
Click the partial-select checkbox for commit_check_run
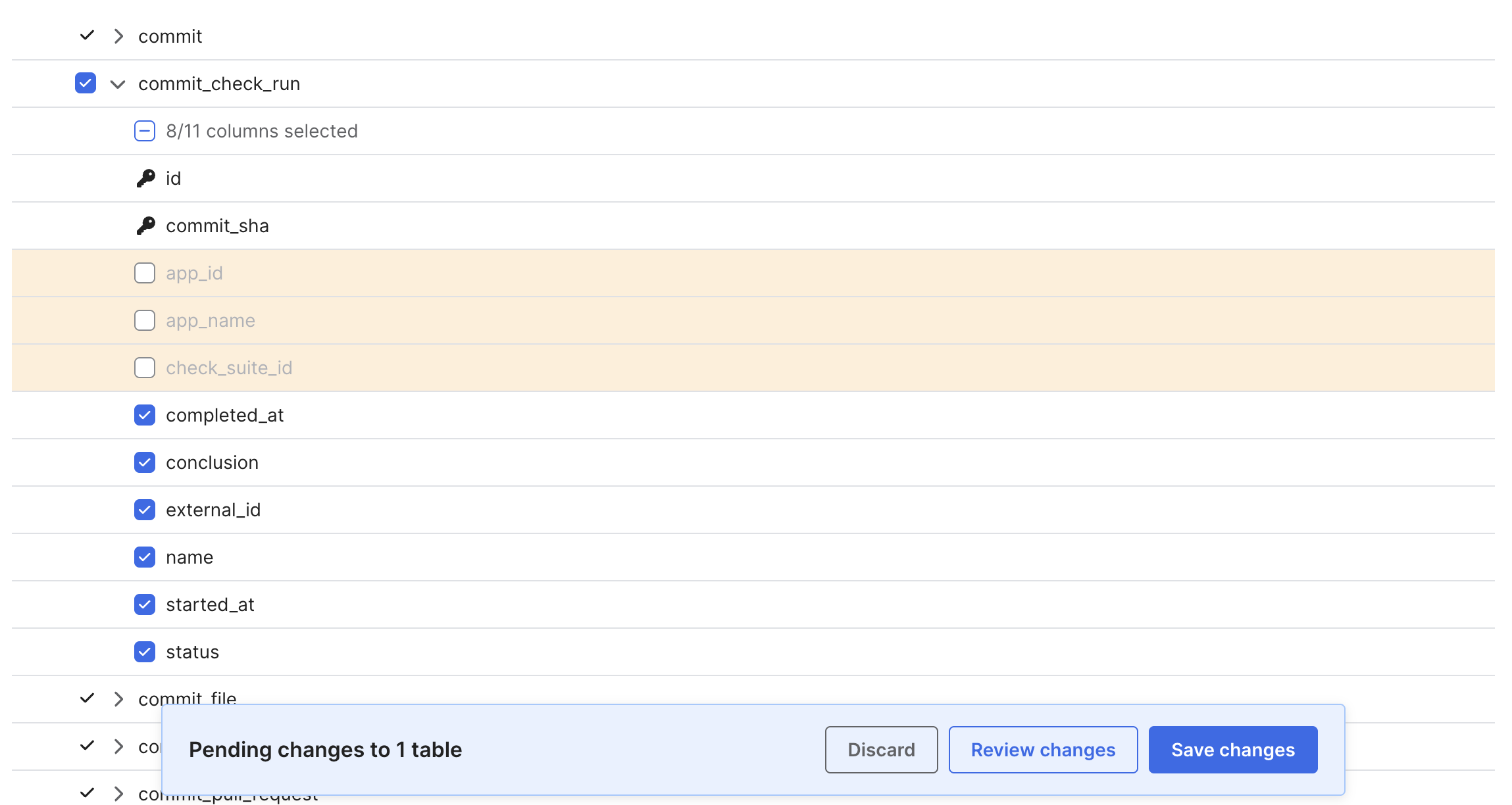(145, 130)
